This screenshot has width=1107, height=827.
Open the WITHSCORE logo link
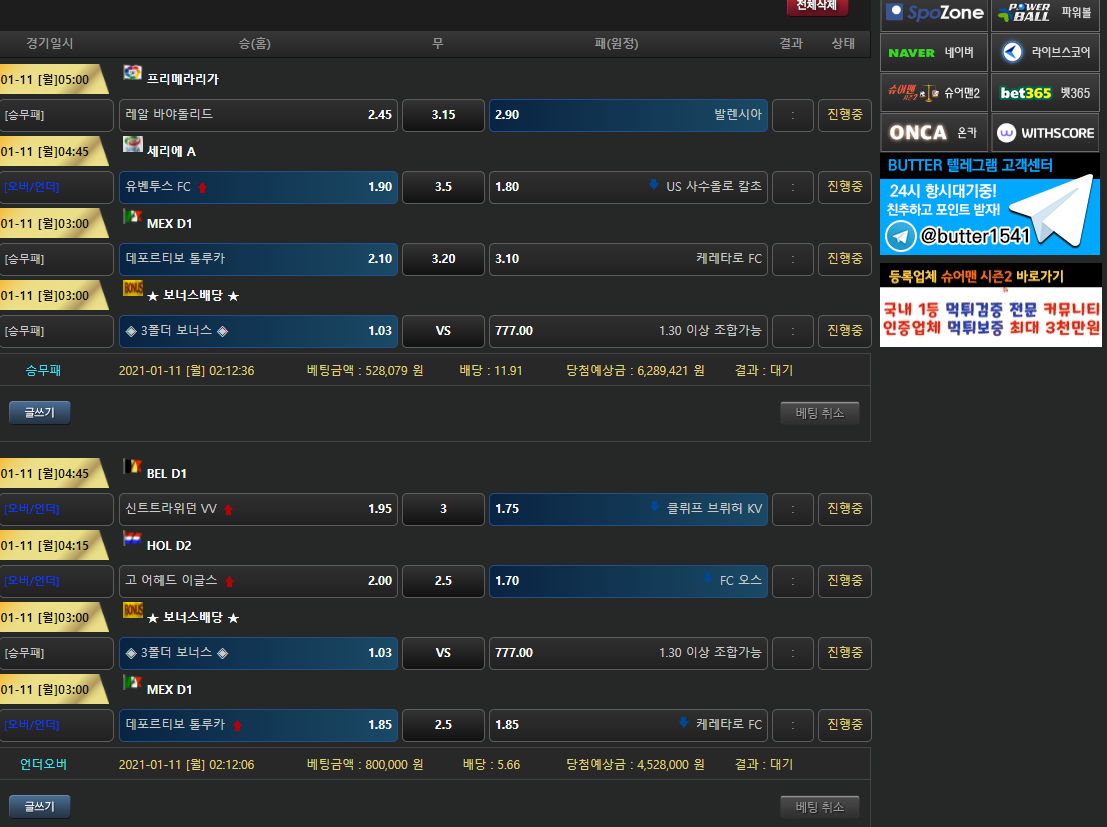(1045, 132)
